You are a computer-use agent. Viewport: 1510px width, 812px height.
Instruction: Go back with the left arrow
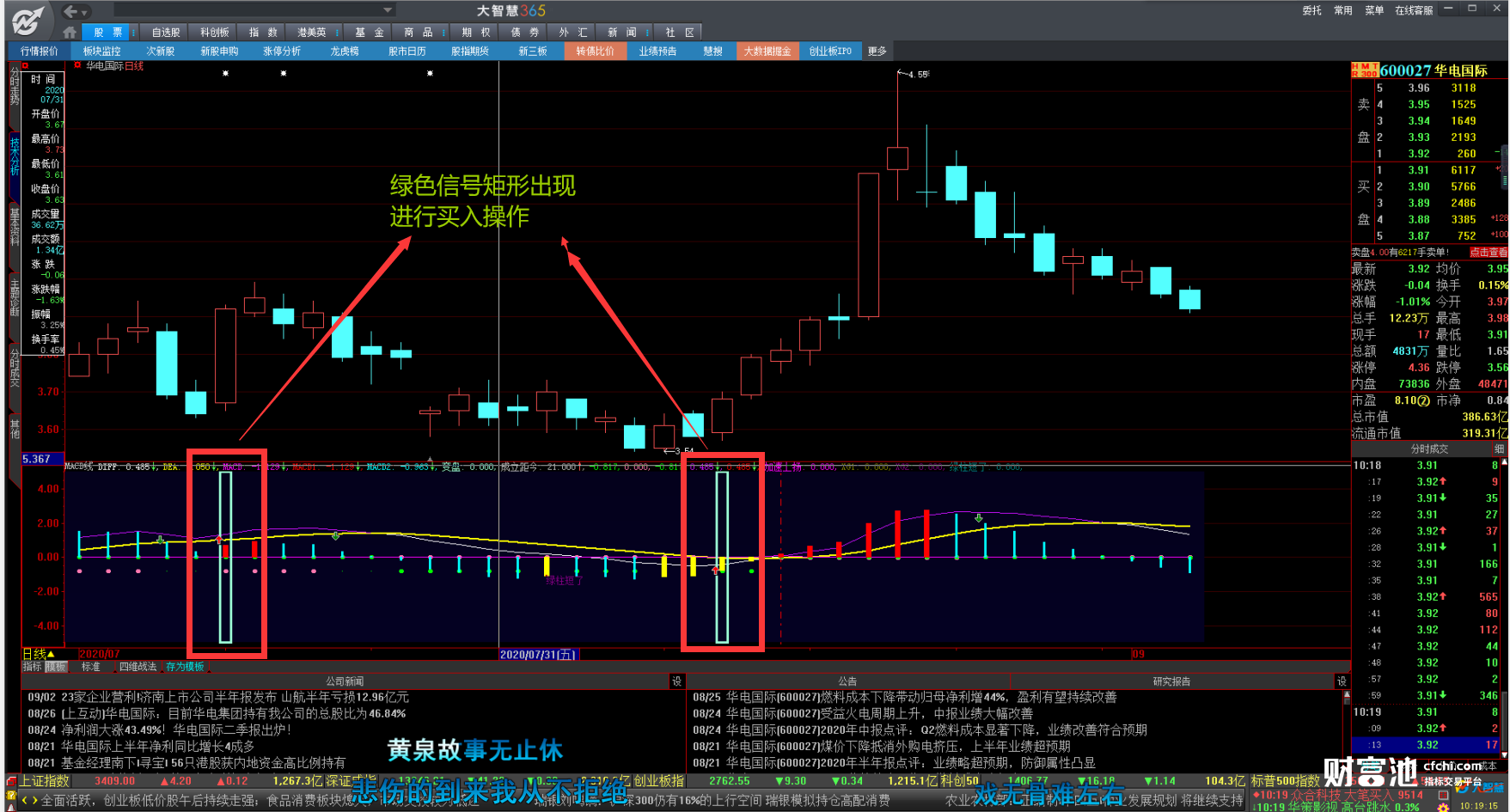pyautogui.click(x=71, y=11)
